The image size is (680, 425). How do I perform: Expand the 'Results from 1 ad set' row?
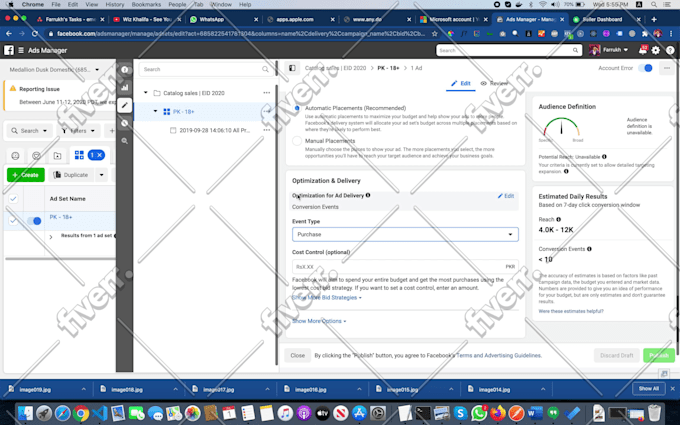51,237
